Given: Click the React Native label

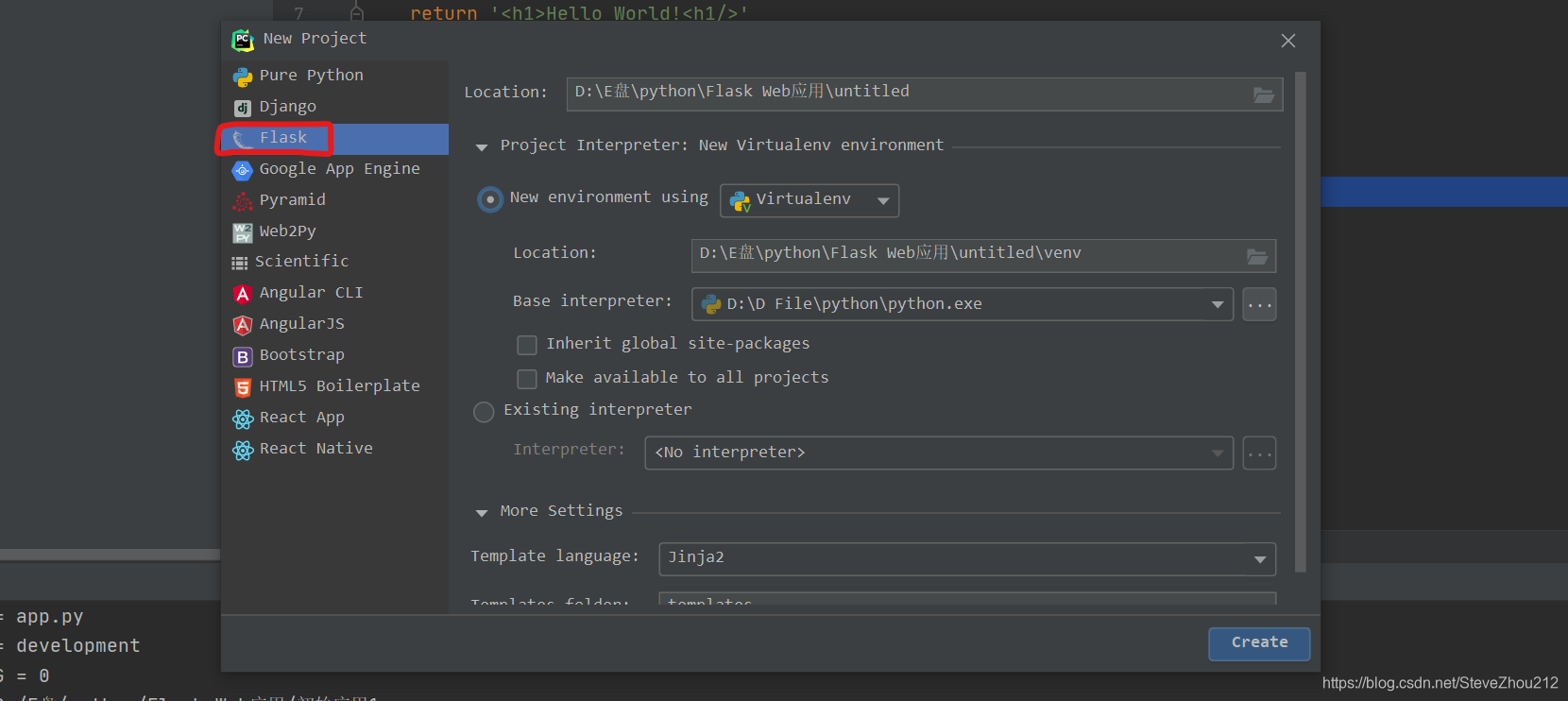Looking at the screenshot, I should (x=316, y=449).
